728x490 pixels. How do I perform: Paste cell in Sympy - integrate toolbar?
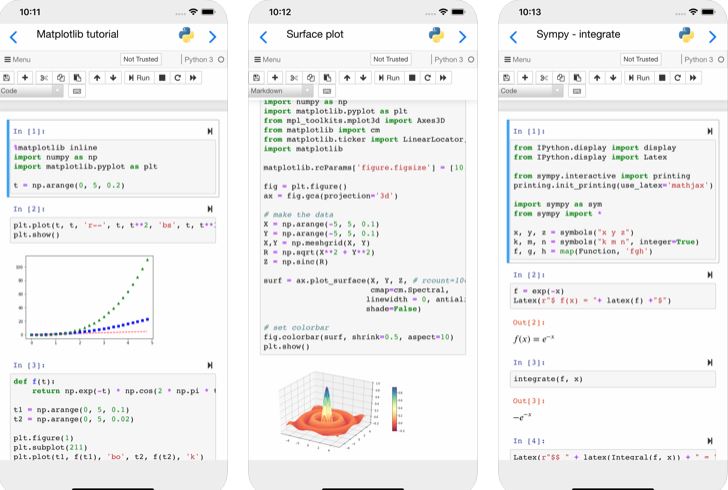[577, 78]
